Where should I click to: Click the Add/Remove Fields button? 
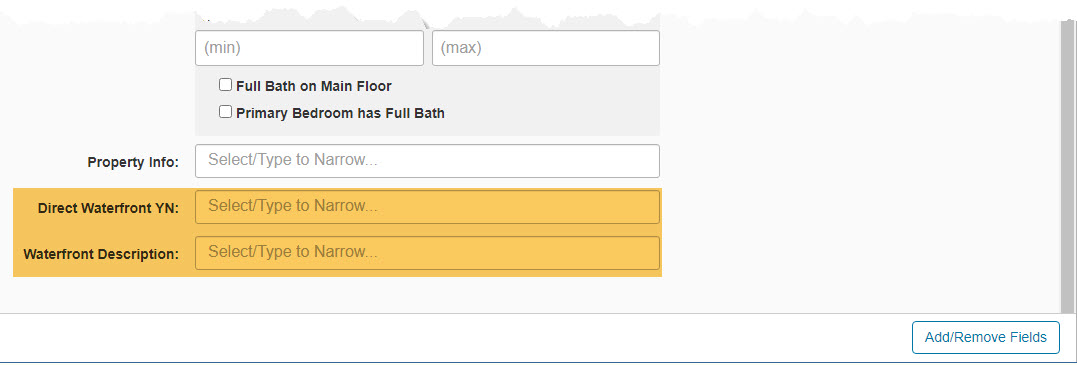[986, 338]
